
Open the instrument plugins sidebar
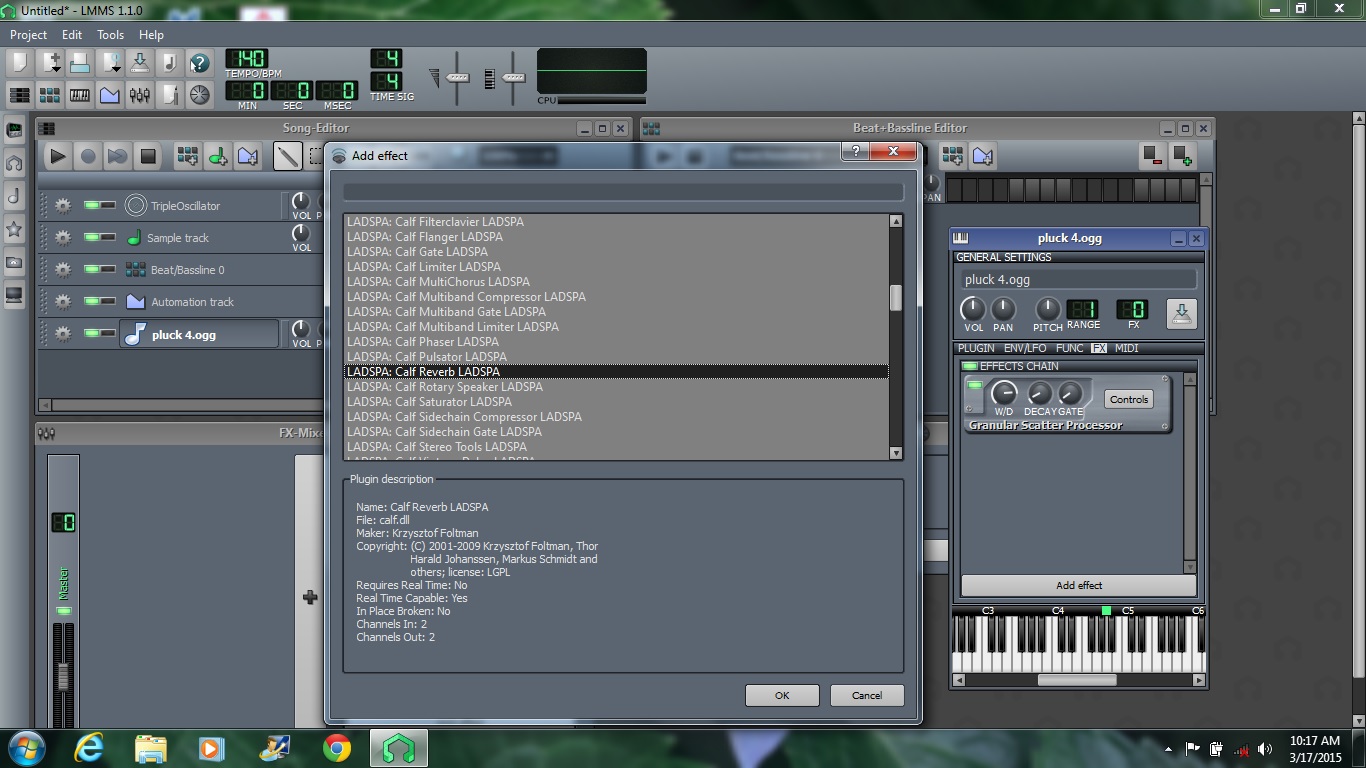coord(14,130)
